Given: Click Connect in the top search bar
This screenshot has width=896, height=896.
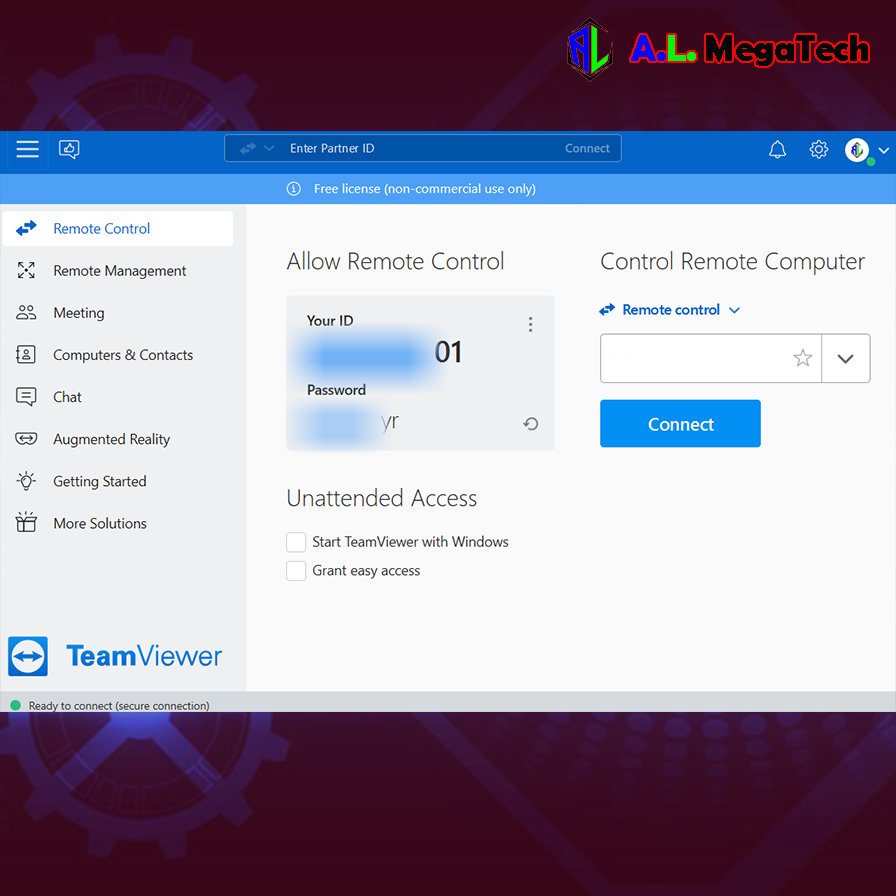Looking at the screenshot, I should click(x=587, y=148).
